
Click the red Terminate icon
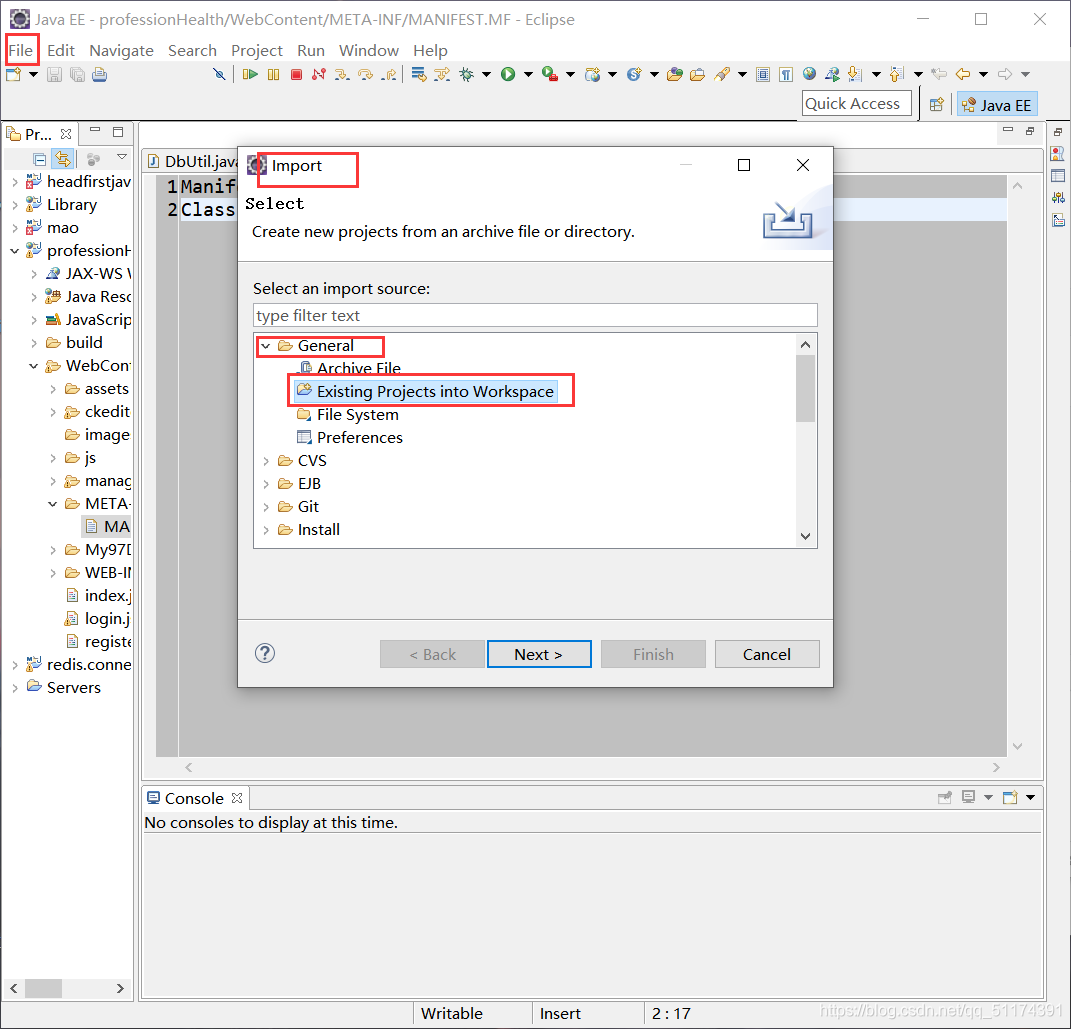296,74
